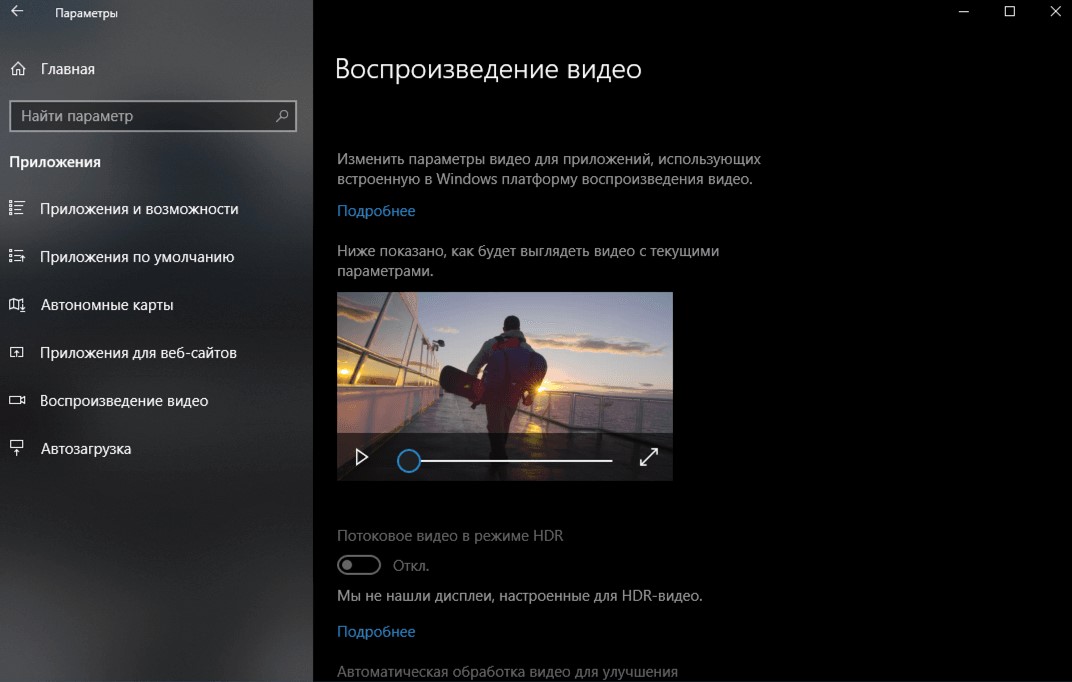Click the Воспроизведение видео page heading

point(488,69)
